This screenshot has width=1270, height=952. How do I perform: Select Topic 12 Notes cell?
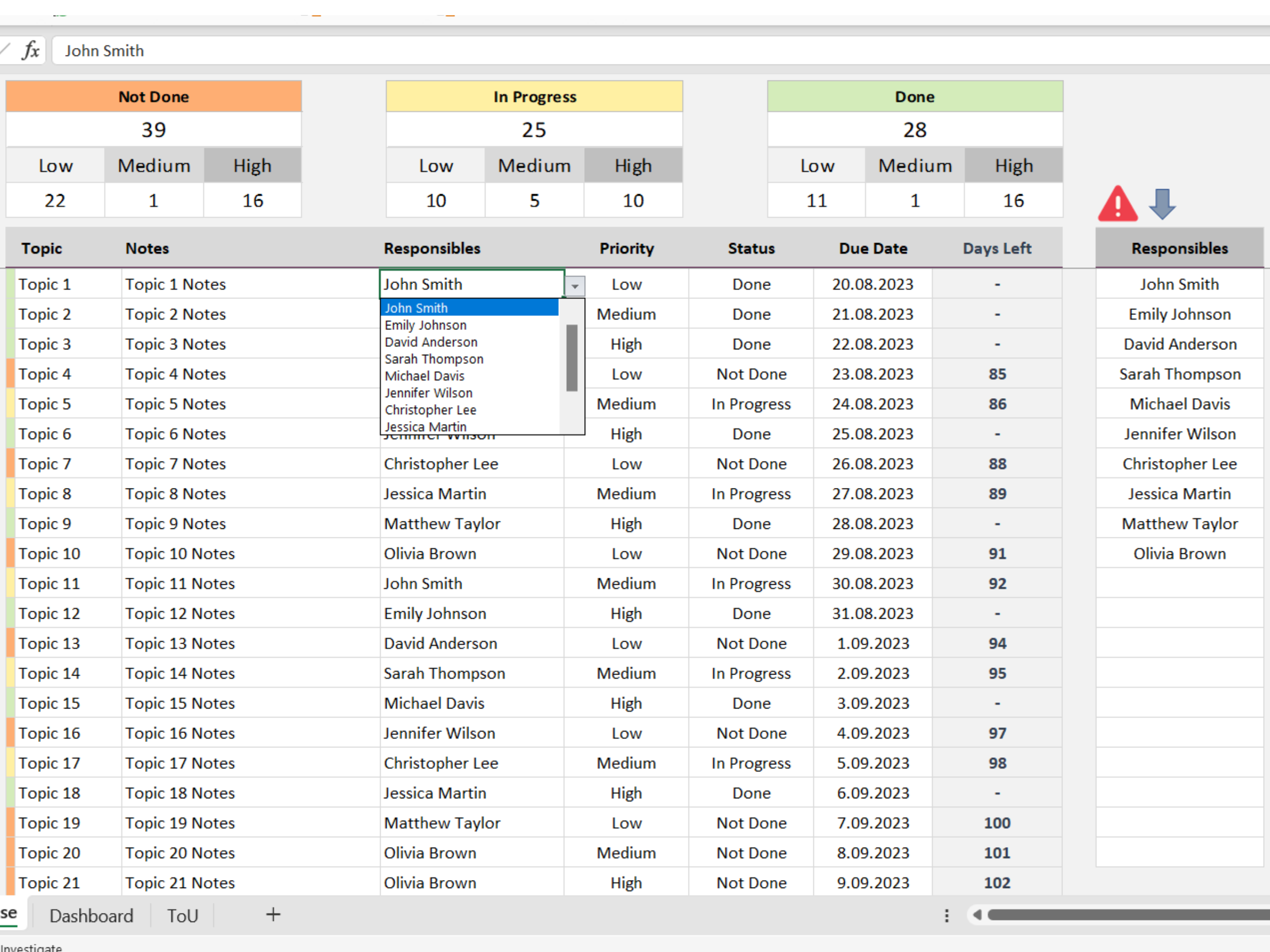pyautogui.click(x=250, y=614)
